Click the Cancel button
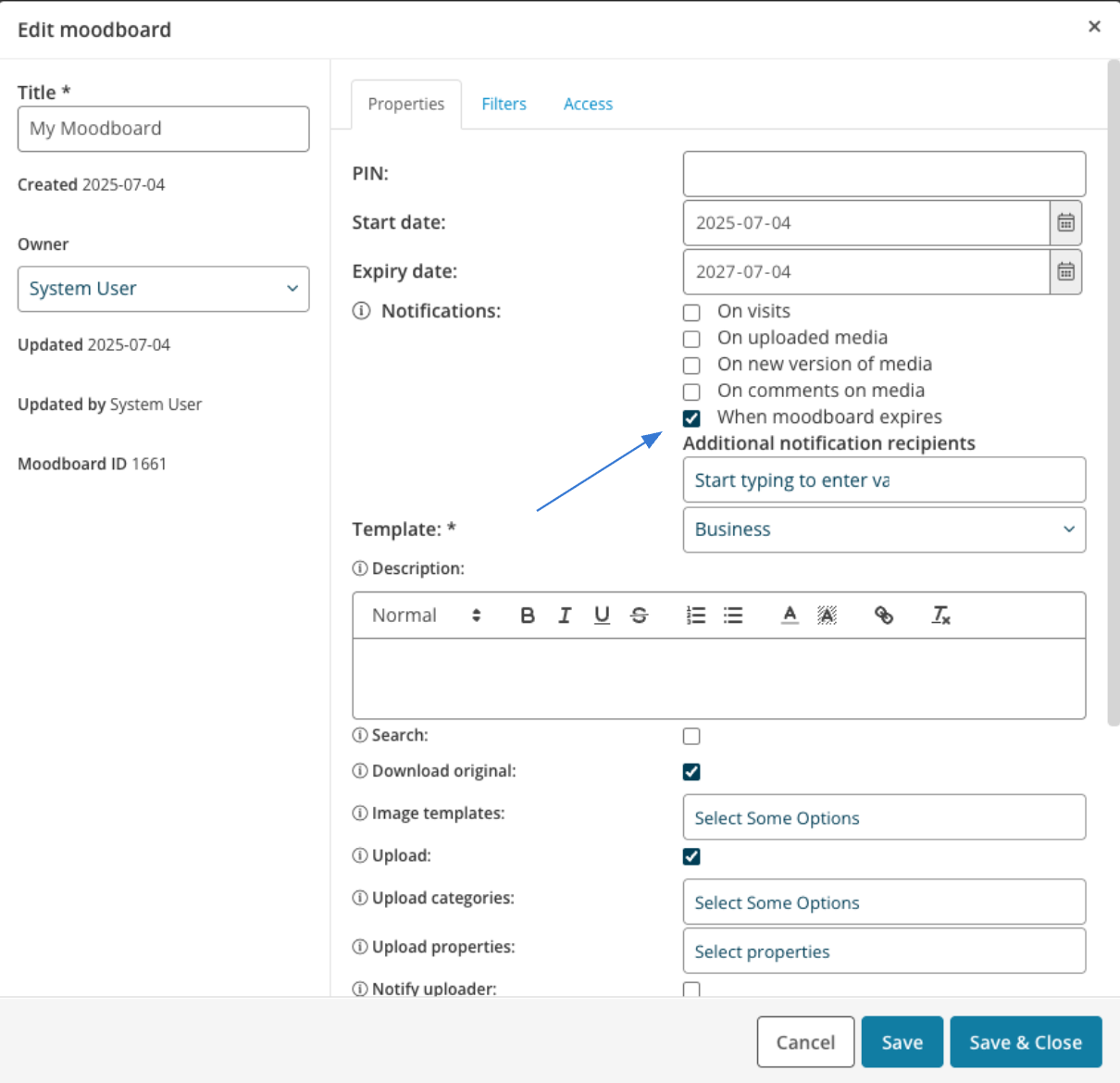 [x=805, y=1042]
